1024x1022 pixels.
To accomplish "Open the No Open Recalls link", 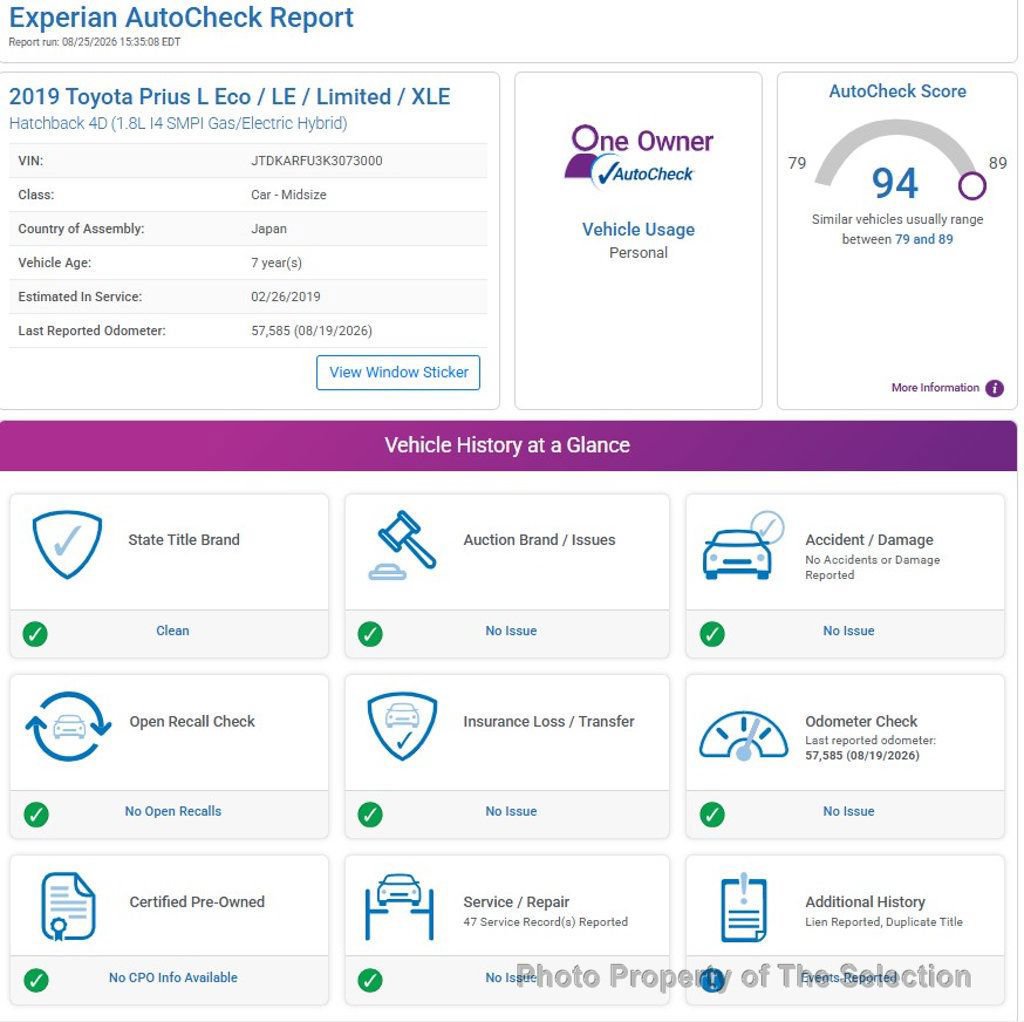I will (x=173, y=811).
